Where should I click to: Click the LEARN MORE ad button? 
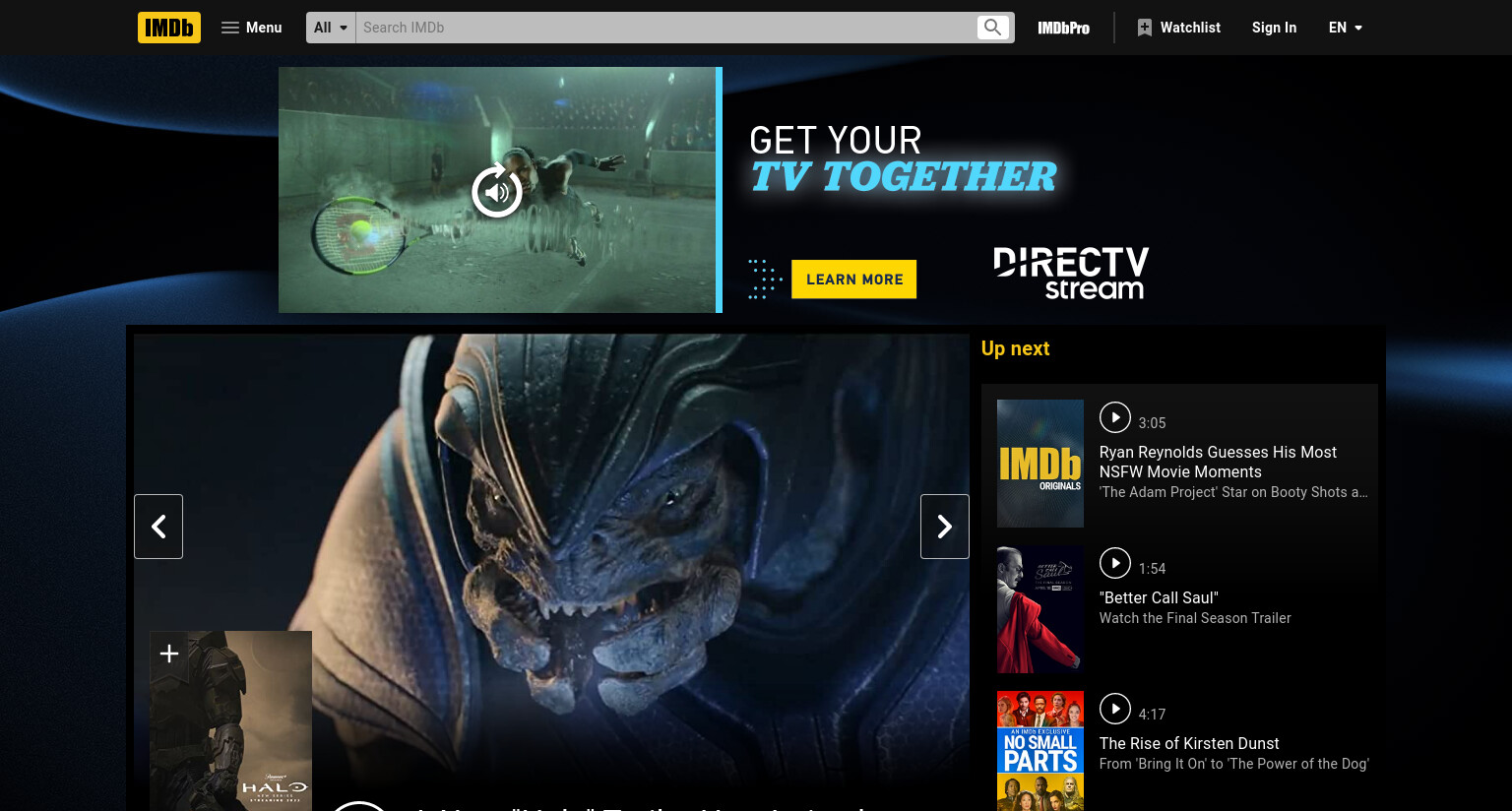point(854,280)
